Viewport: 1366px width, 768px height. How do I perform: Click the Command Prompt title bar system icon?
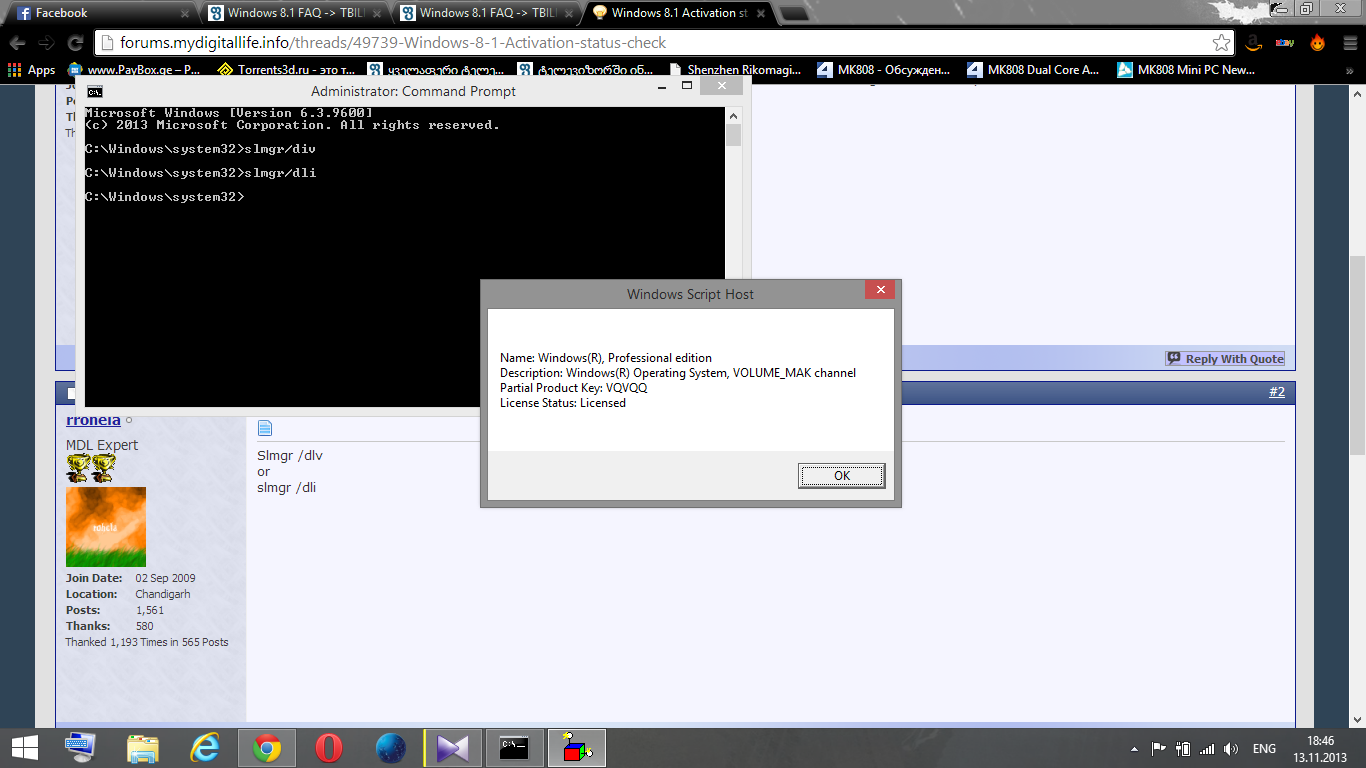click(93, 90)
